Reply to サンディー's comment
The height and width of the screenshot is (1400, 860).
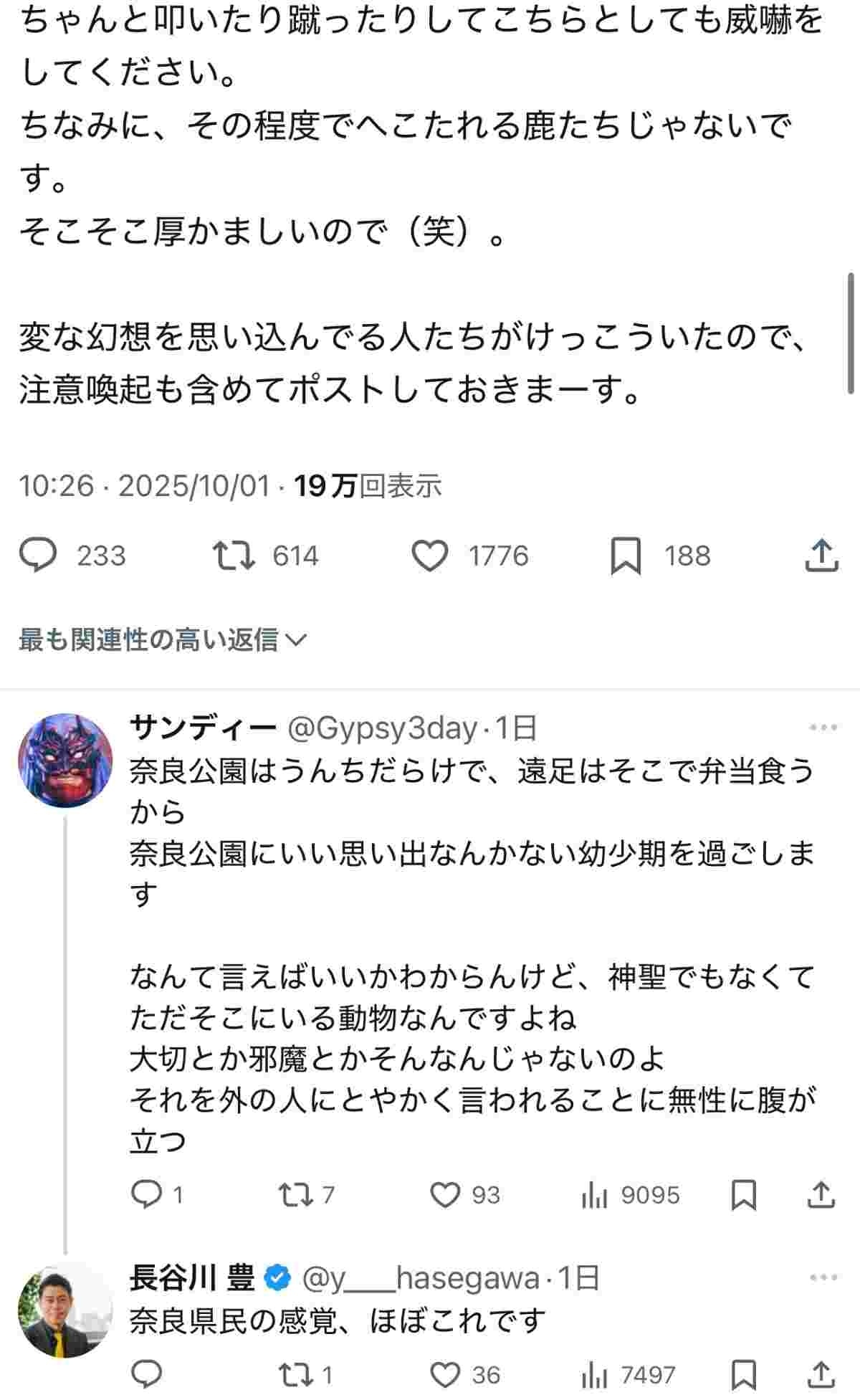pyautogui.click(x=148, y=1194)
